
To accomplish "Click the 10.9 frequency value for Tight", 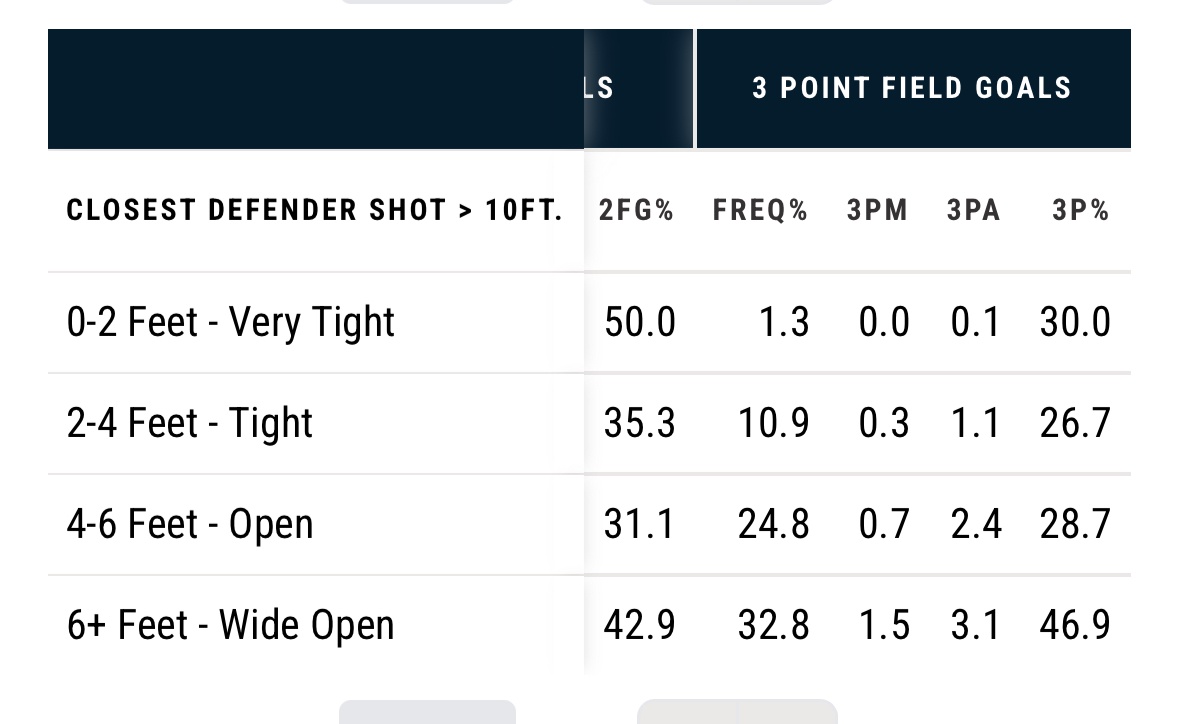I will tap(774, 423).
